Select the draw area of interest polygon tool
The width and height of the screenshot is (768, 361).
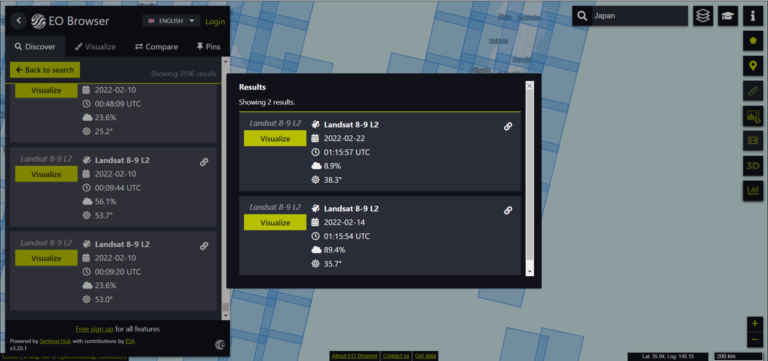point(753,41)
